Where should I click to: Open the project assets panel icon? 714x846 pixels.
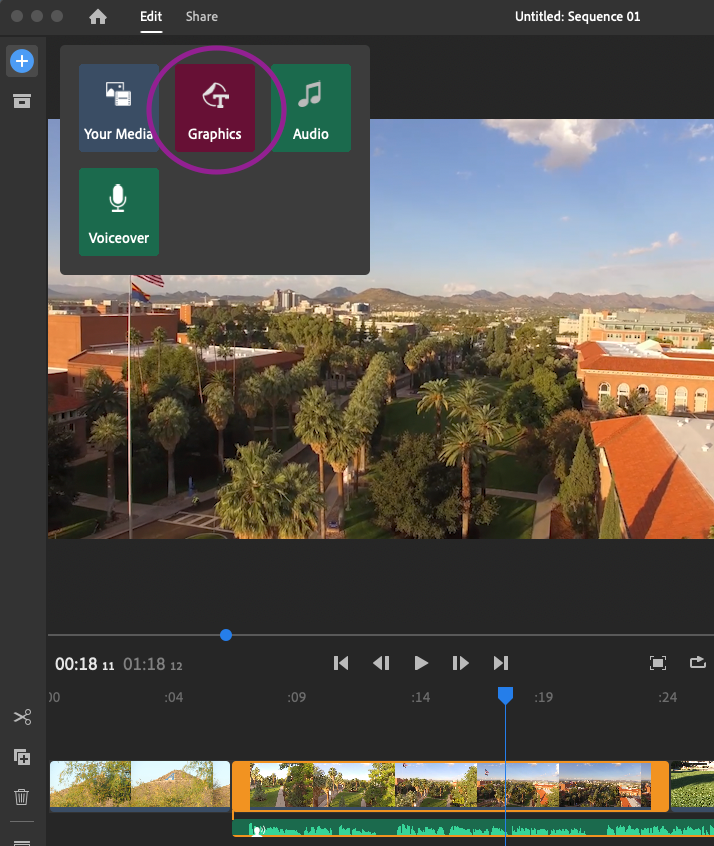pos(21,101)
